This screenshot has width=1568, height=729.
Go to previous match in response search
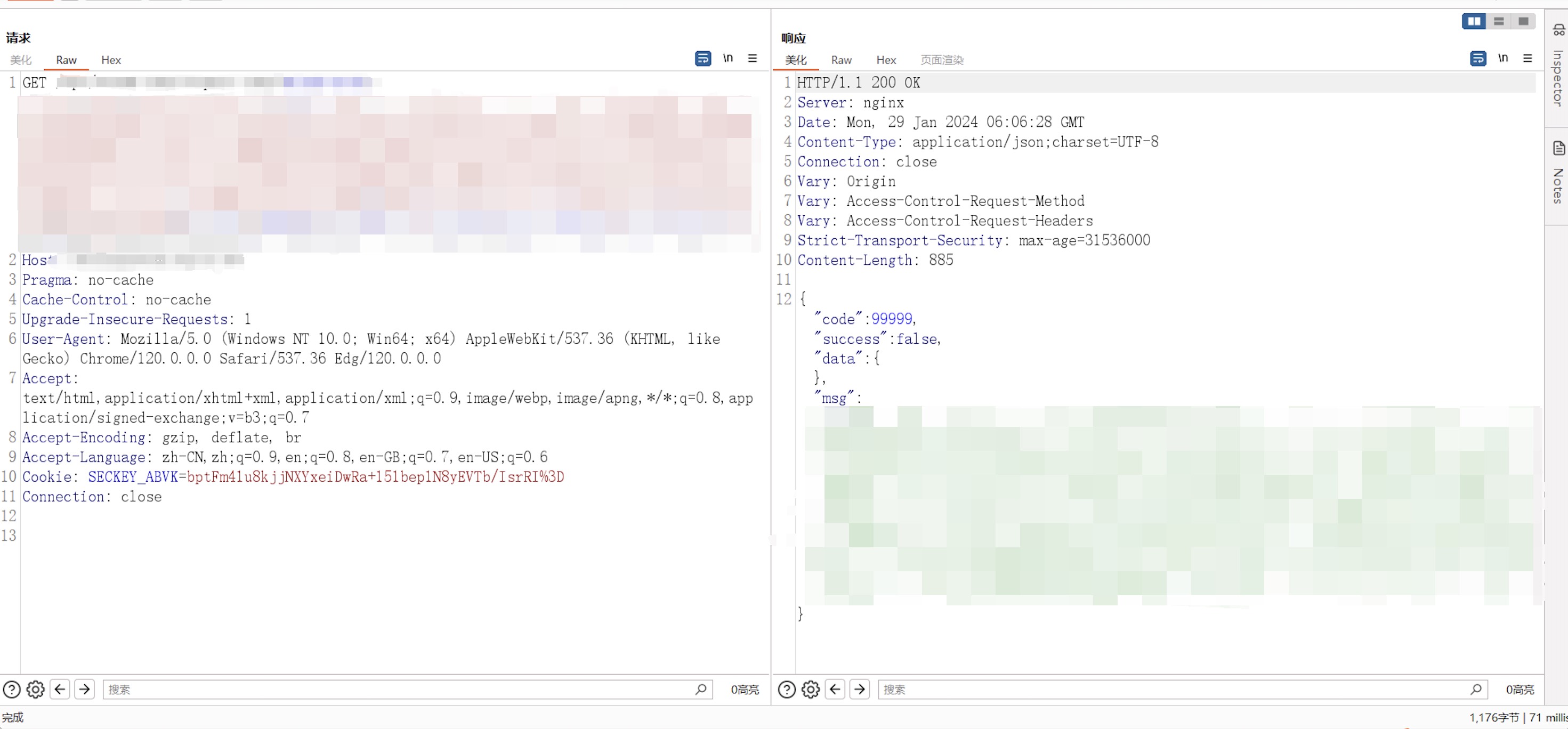point(835,690)
